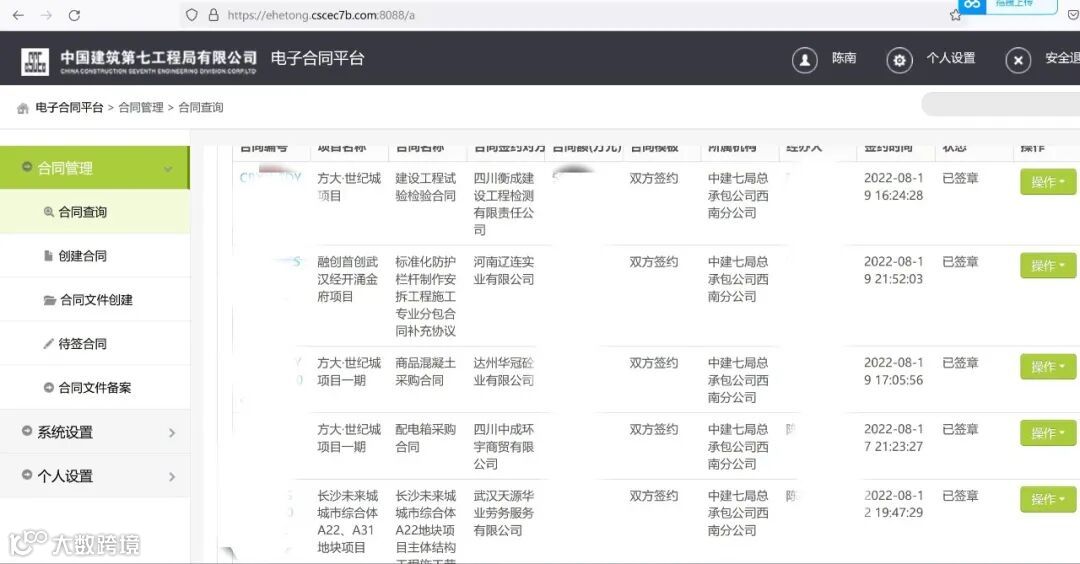Click the CSCEC company logo
The width and height of the screenshot is (1080, 564).
pos(34,61)
